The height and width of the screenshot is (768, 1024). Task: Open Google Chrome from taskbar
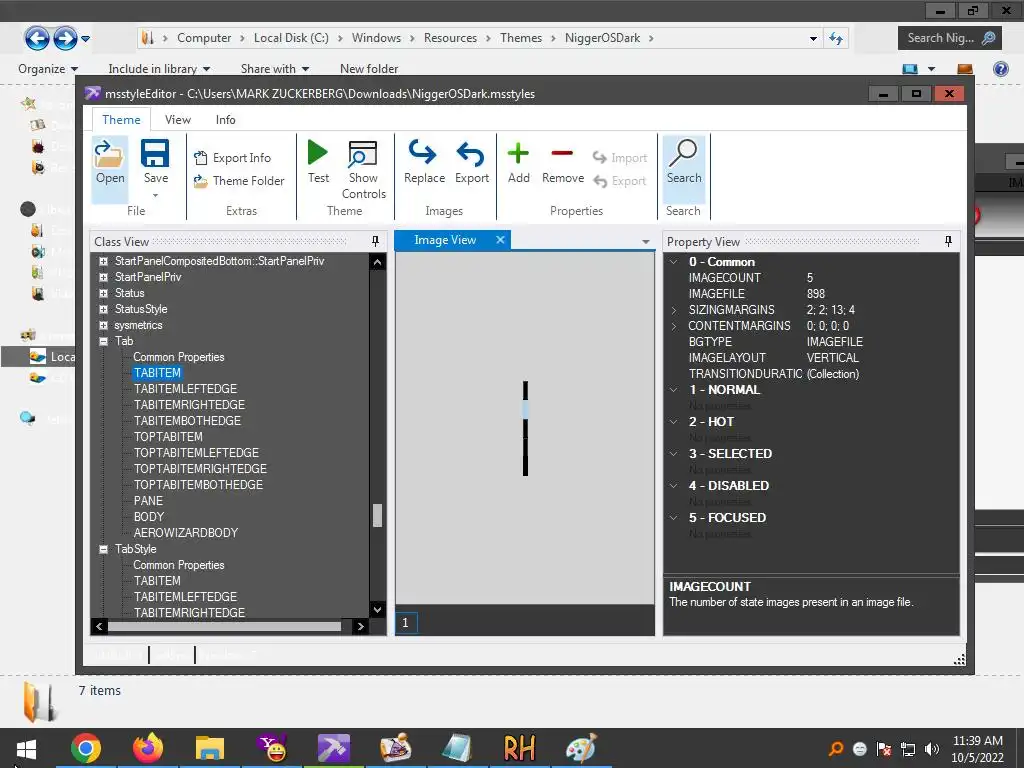(86, 748)
